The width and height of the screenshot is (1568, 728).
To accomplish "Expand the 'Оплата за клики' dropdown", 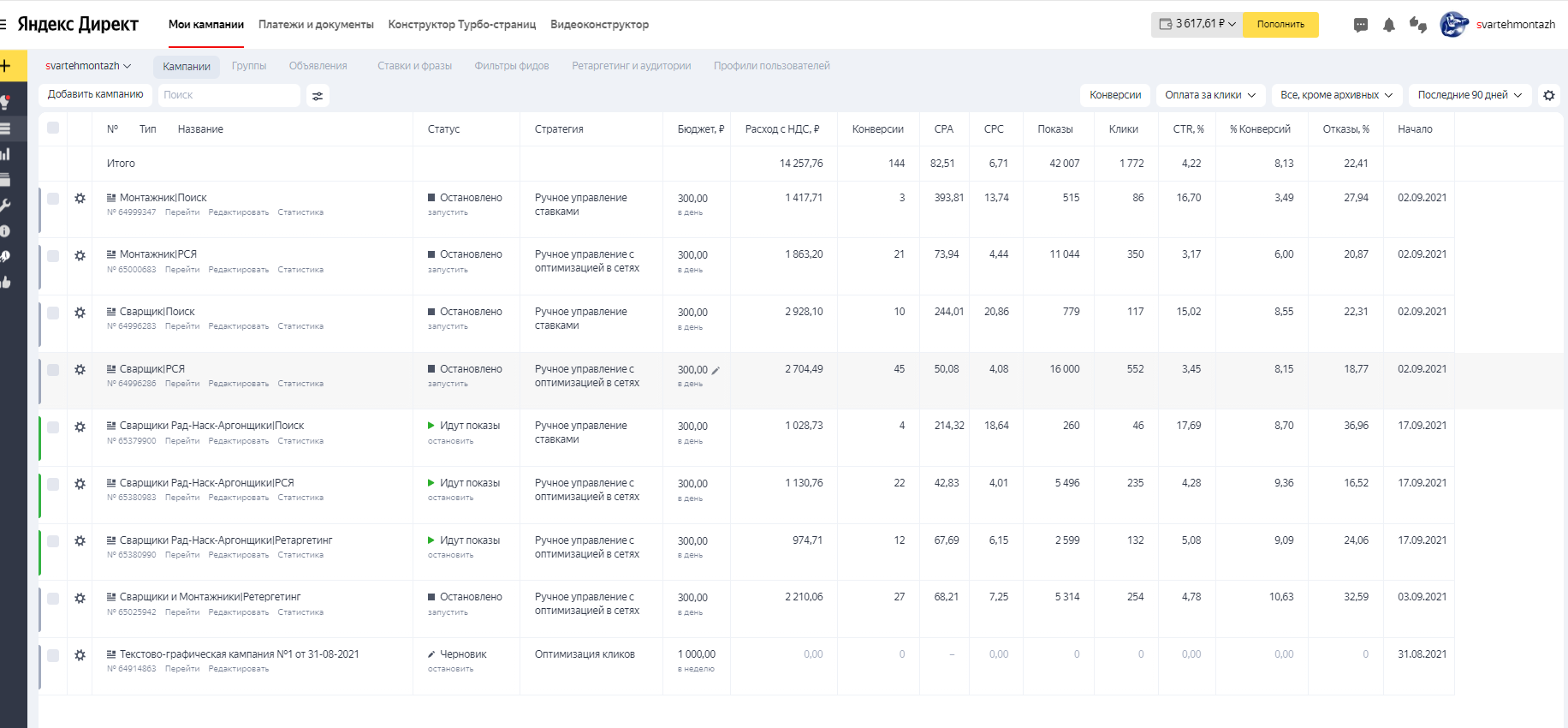I will coord(1209,95).
